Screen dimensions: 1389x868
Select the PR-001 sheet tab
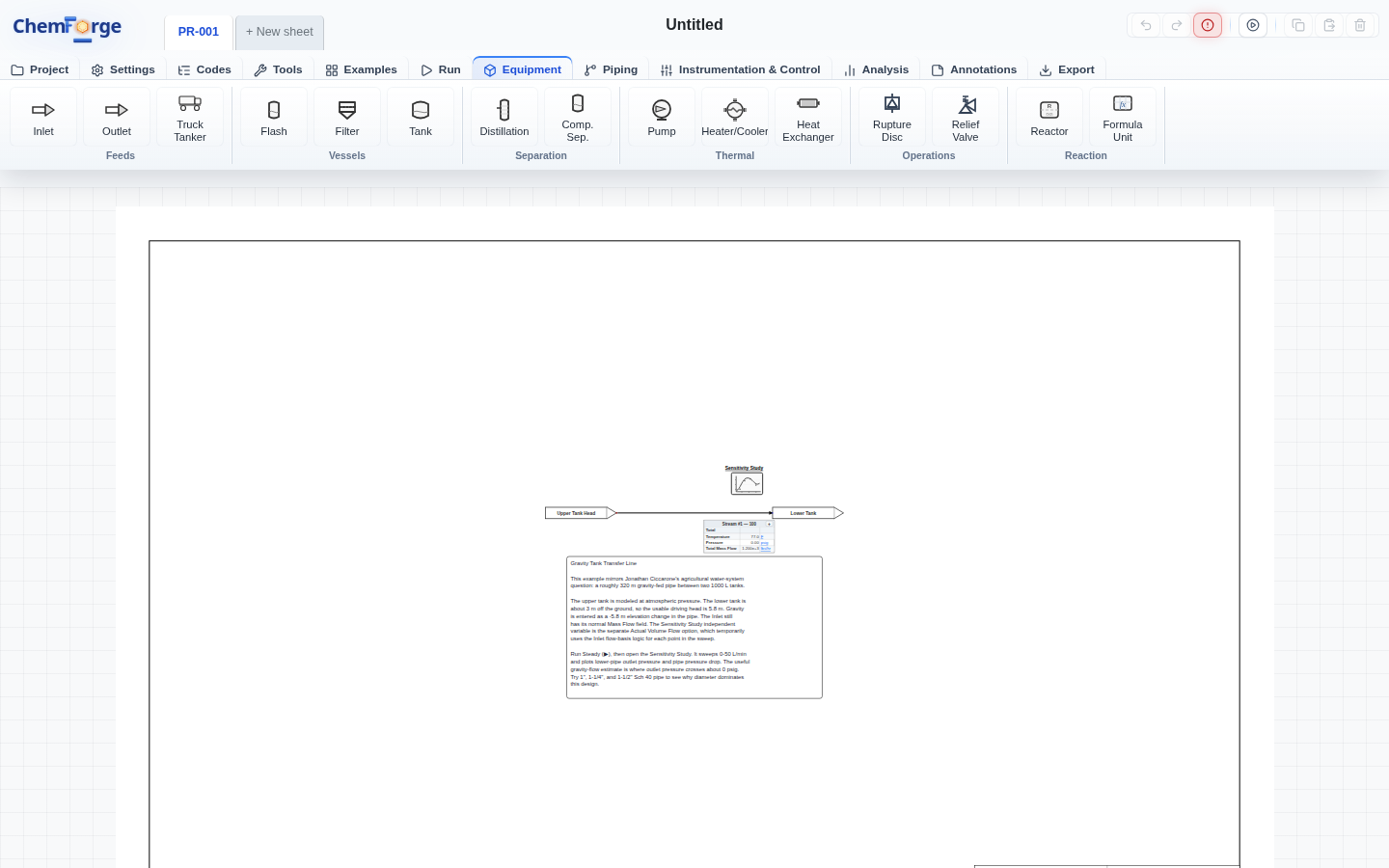(199, 32)
